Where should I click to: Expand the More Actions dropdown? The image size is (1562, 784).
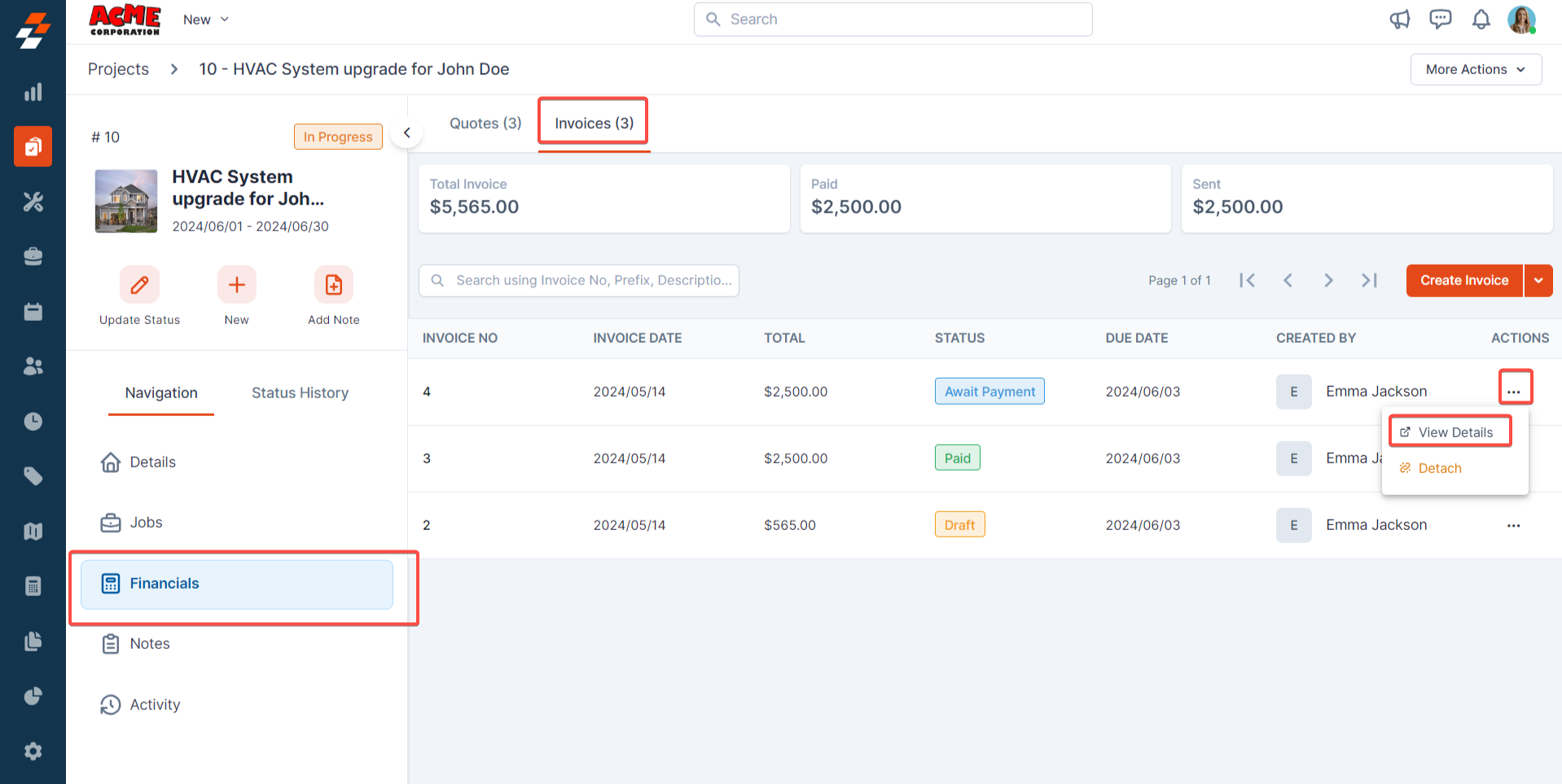1475,69
